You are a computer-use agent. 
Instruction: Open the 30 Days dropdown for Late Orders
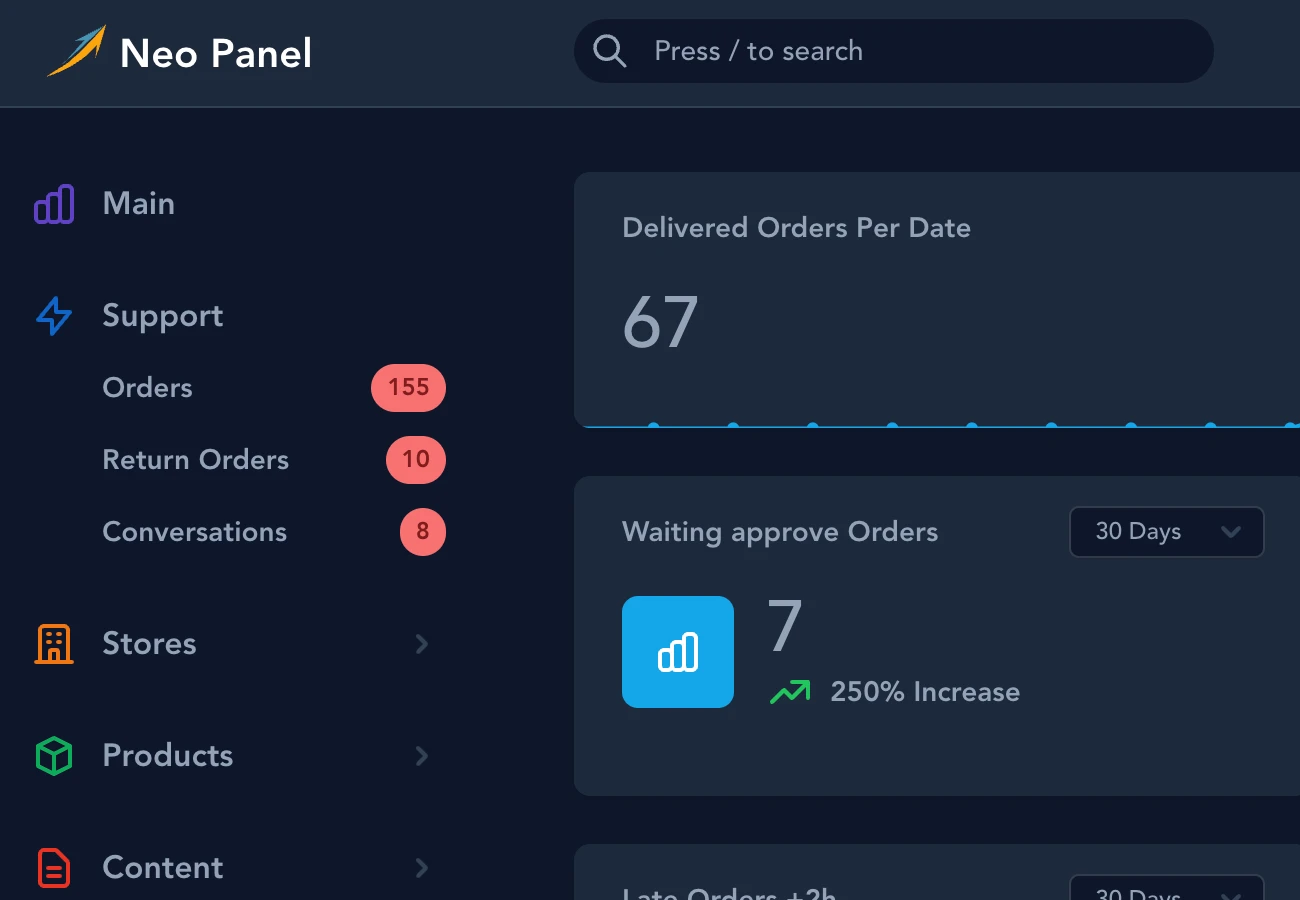(1167, 888)
